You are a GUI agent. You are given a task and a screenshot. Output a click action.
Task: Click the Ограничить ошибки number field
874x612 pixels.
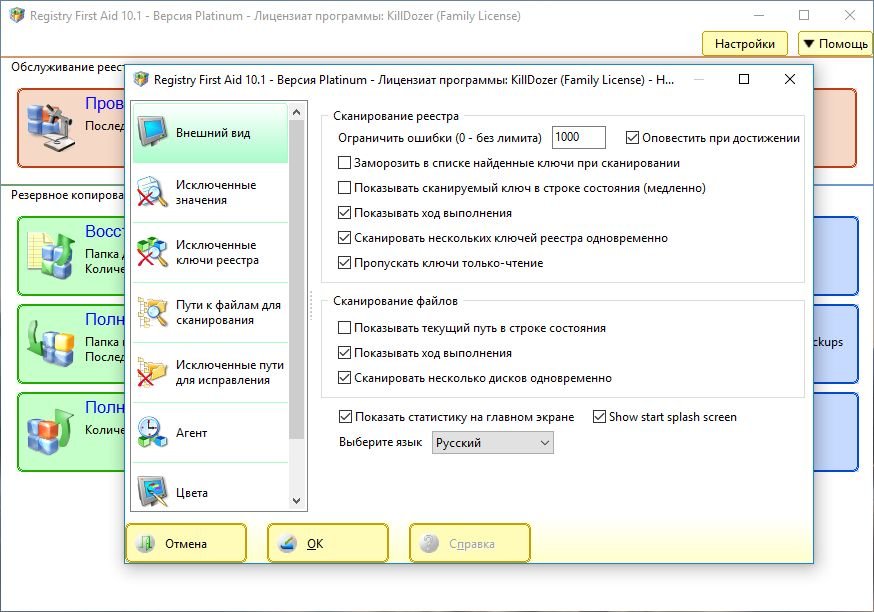click(x=579, y=138)
